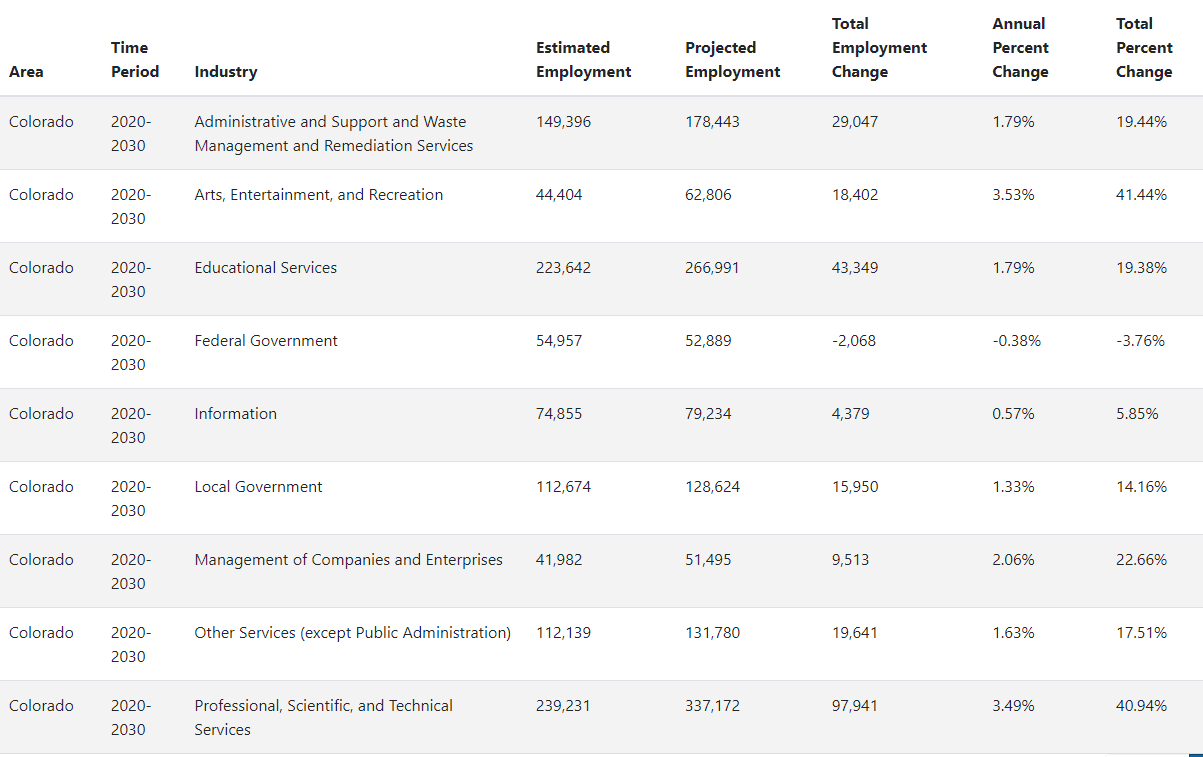1203x757 pixels.
Task: Click projected employment value 266,991
Action: coord(713,268)
